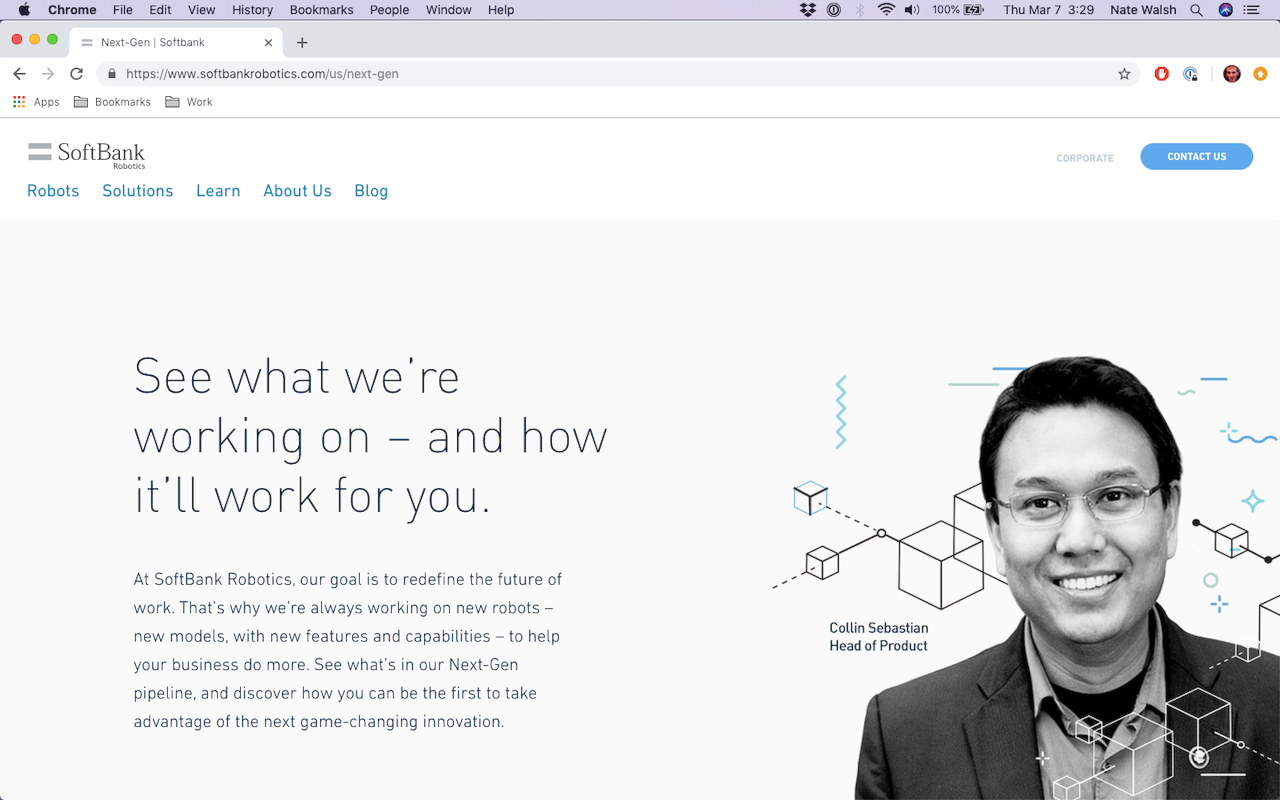Click the CORPORATE link

[1085, 158]
